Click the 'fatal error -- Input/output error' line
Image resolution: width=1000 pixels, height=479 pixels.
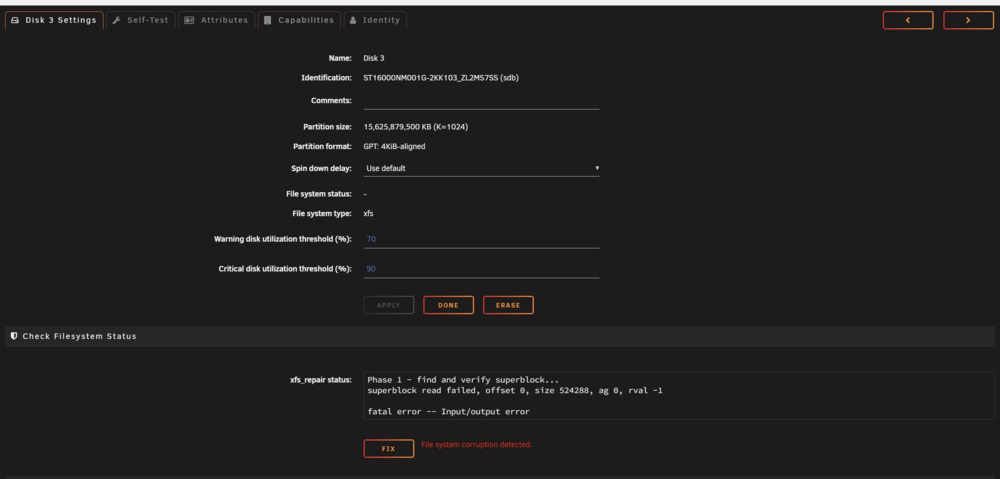(x=448, y=412)
